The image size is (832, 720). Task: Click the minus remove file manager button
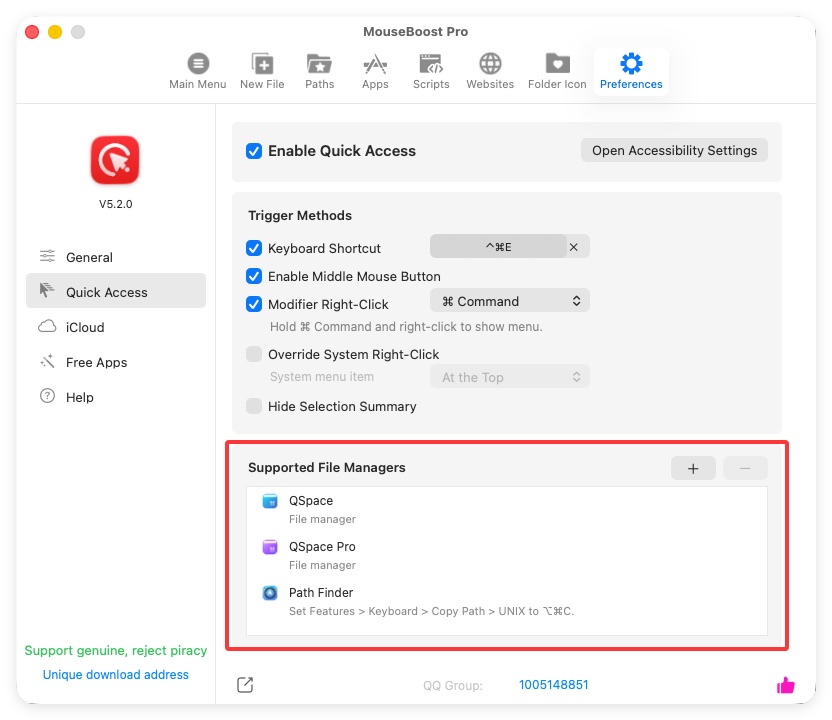[x=745, y=469]
